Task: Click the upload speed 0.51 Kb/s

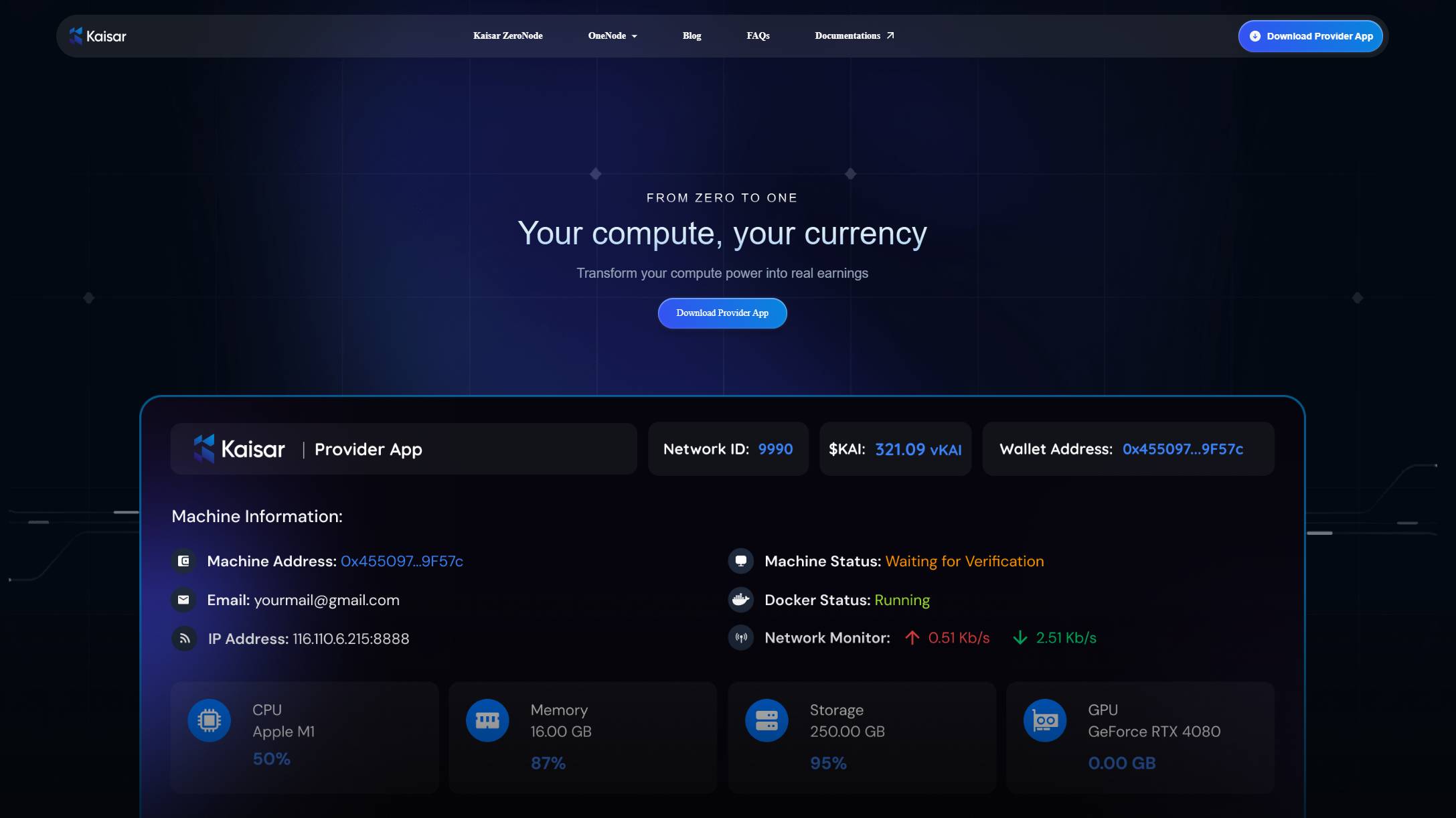Action: pos(959,638)
